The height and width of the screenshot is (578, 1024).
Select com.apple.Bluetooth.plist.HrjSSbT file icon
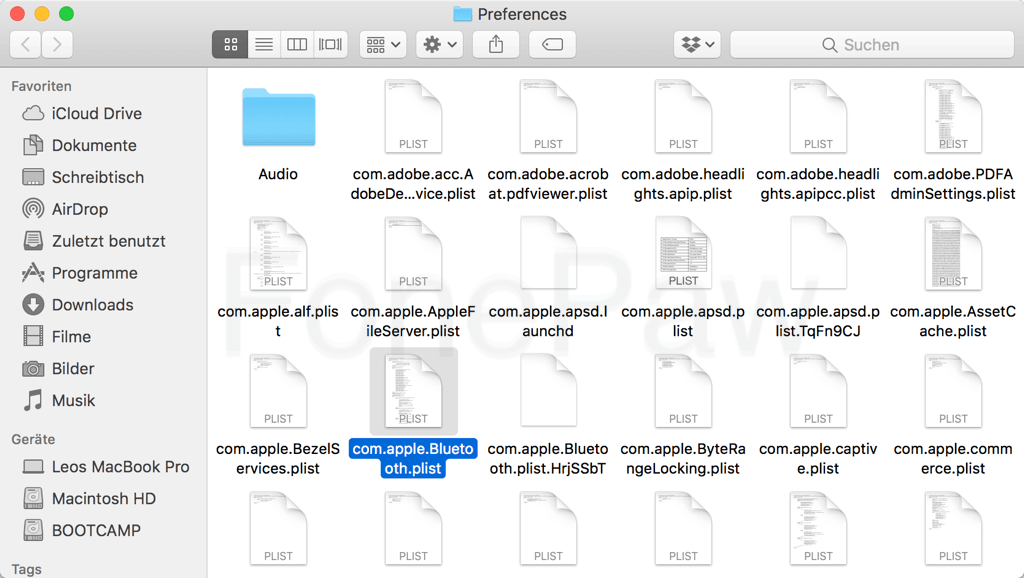coord(548,391)
